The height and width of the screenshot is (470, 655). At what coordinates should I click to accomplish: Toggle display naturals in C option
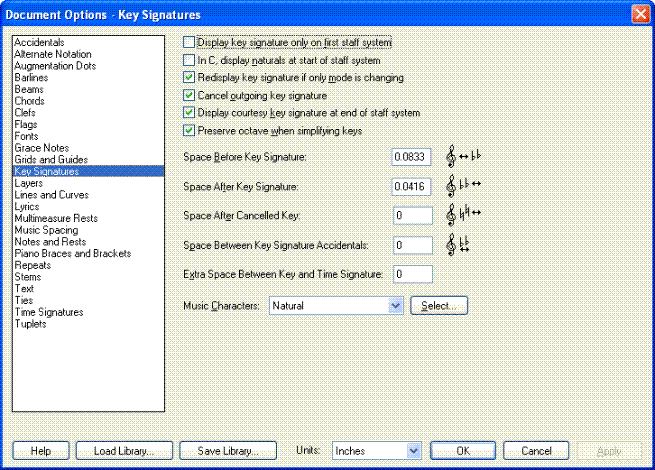pos(190,60)
